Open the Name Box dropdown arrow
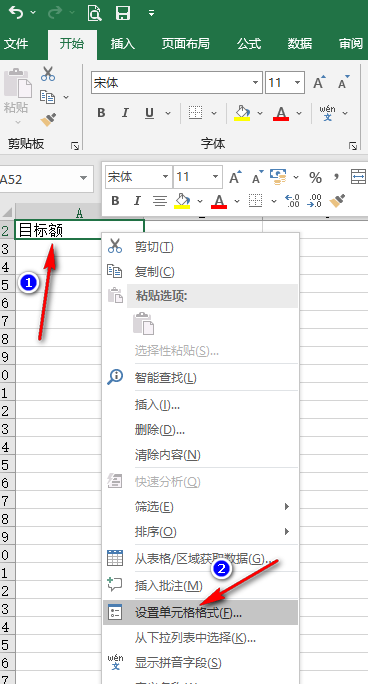Screen dimensions: 368x684 (83, 178)
